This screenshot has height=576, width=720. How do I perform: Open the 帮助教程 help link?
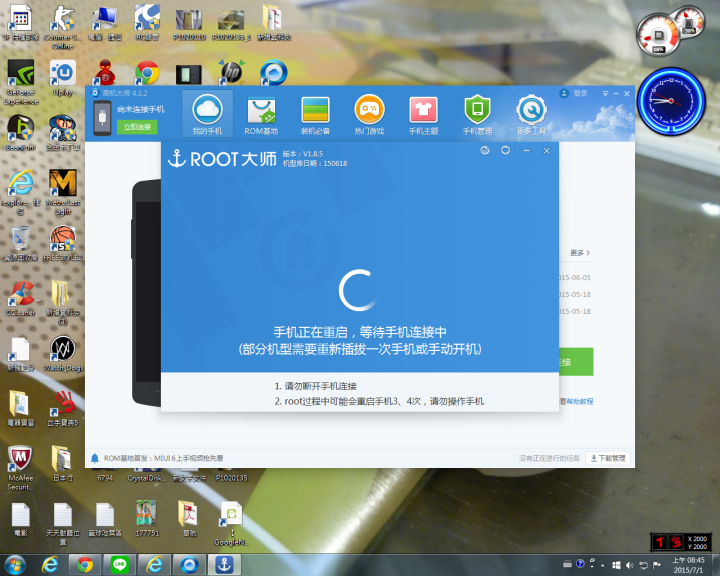click(x=579, y=401)
